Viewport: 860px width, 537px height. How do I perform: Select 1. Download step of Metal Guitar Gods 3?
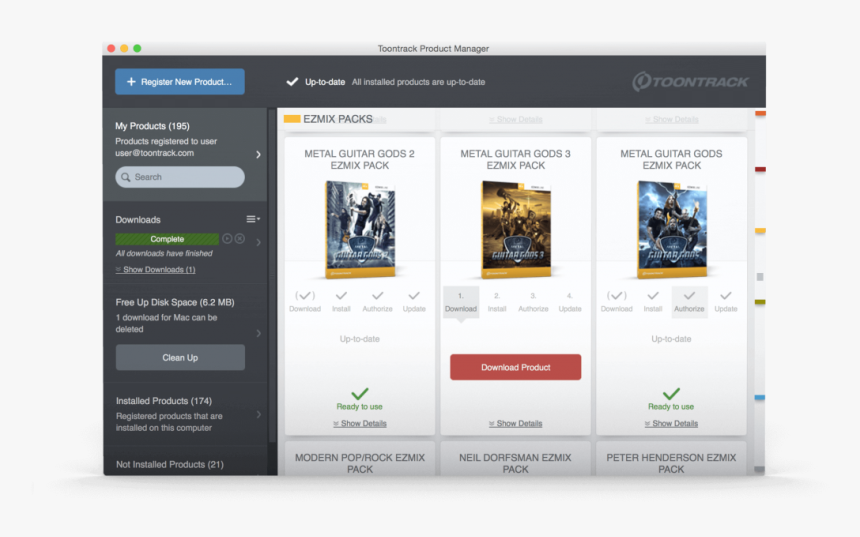pyautogui.click(x=461, y=302)
